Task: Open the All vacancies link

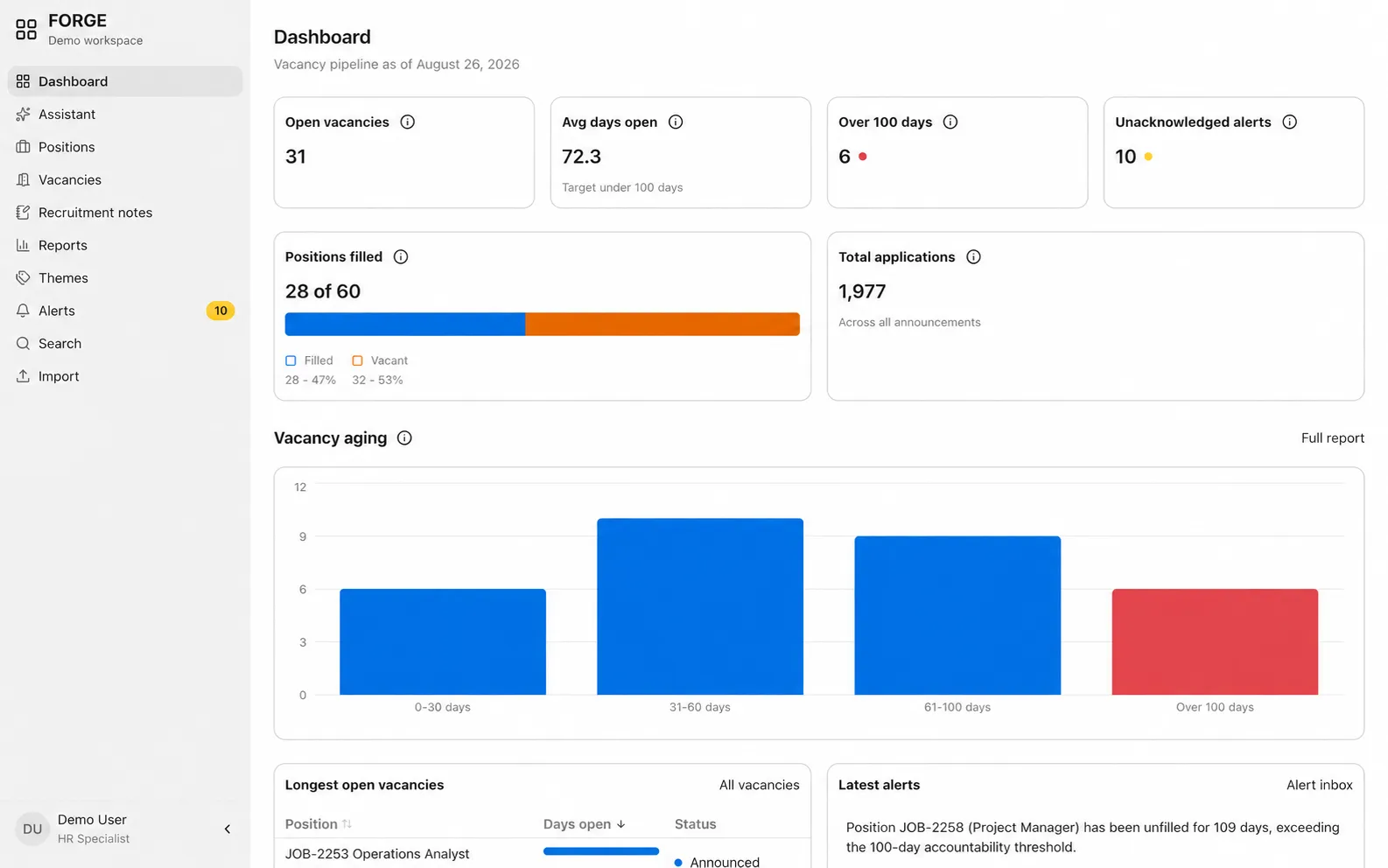Action: (759, 785)
